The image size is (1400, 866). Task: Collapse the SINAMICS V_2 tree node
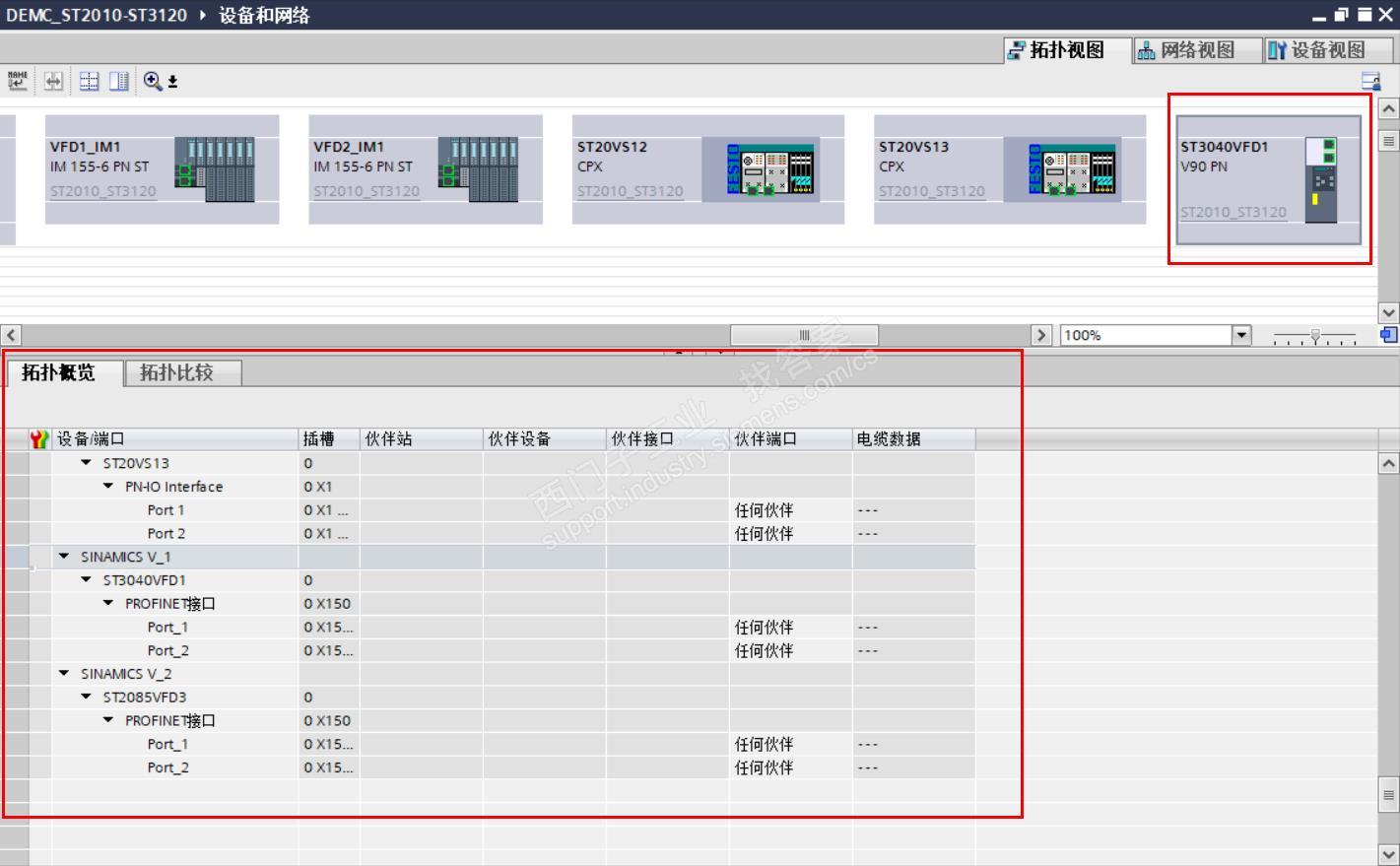pyautogui.click(x=64, y=674)
